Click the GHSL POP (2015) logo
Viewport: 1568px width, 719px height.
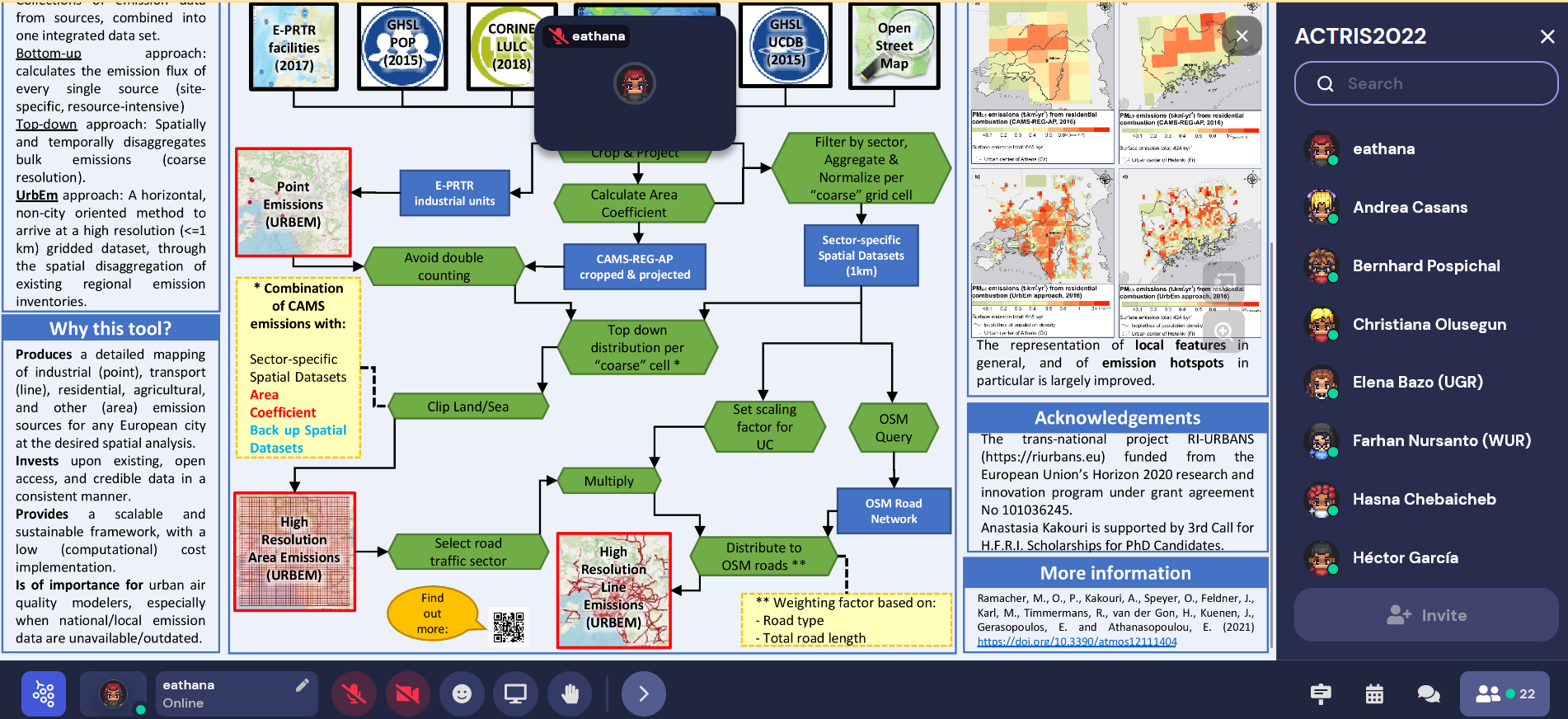402,47
